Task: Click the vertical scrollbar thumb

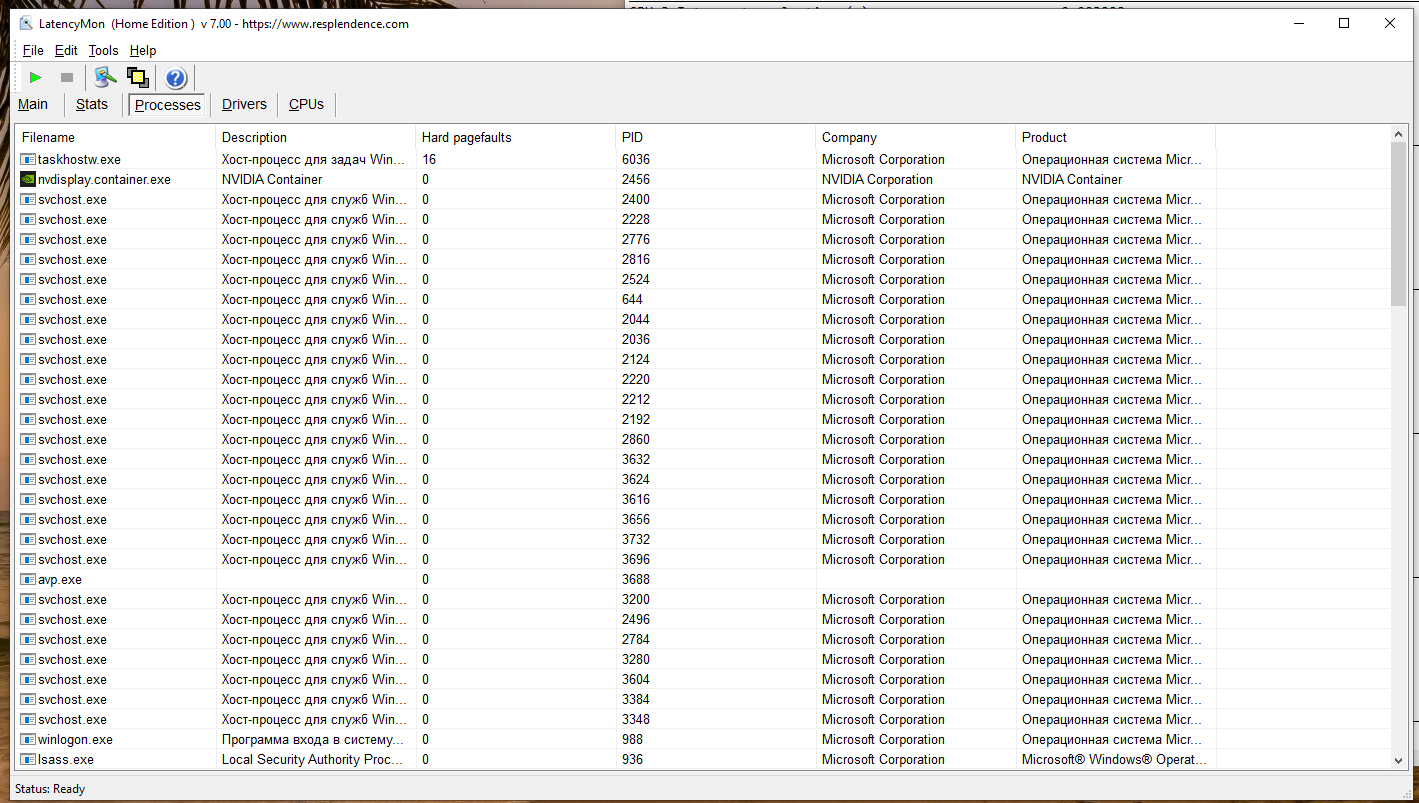Action: click(1398, 224)
